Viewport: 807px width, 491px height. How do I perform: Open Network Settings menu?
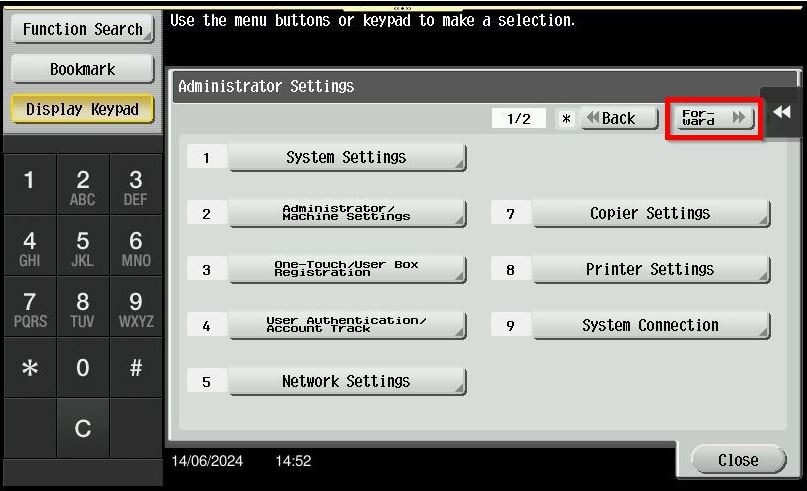pyautogui.click(x=346, y=381)
